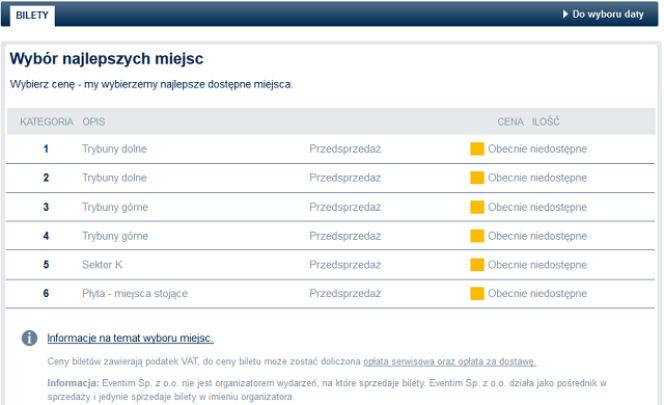Image resolution: width=664 pixels, height=405 pixels.
Task: Click yellow status swatch in category 1 row
Action: click(477, 149)
